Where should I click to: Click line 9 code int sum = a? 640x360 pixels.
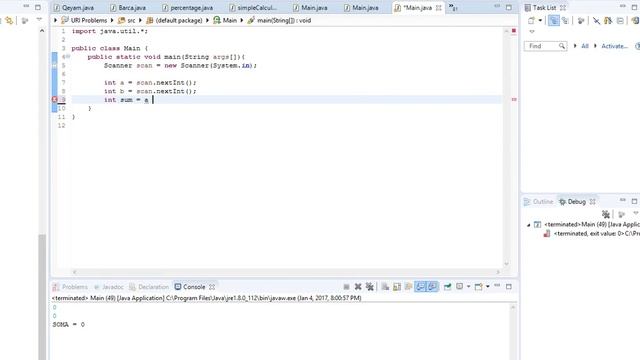126,100
